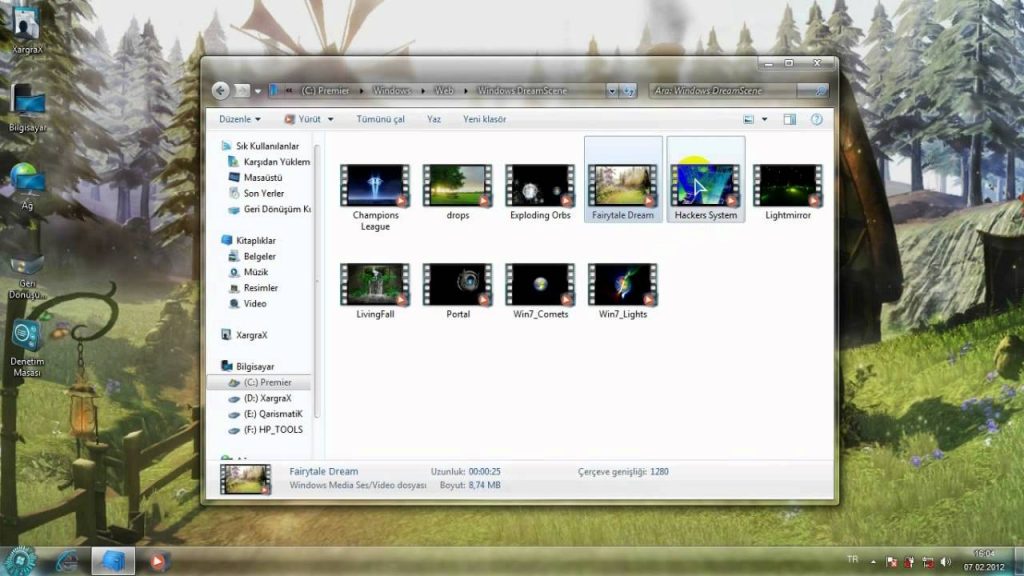Toggle the preview pane button

[789, 119]
